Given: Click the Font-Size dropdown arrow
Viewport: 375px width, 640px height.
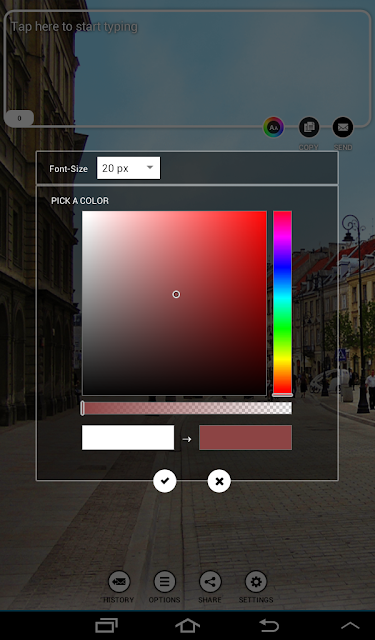Looking at the screenshot, I should [x=150, y=167].
